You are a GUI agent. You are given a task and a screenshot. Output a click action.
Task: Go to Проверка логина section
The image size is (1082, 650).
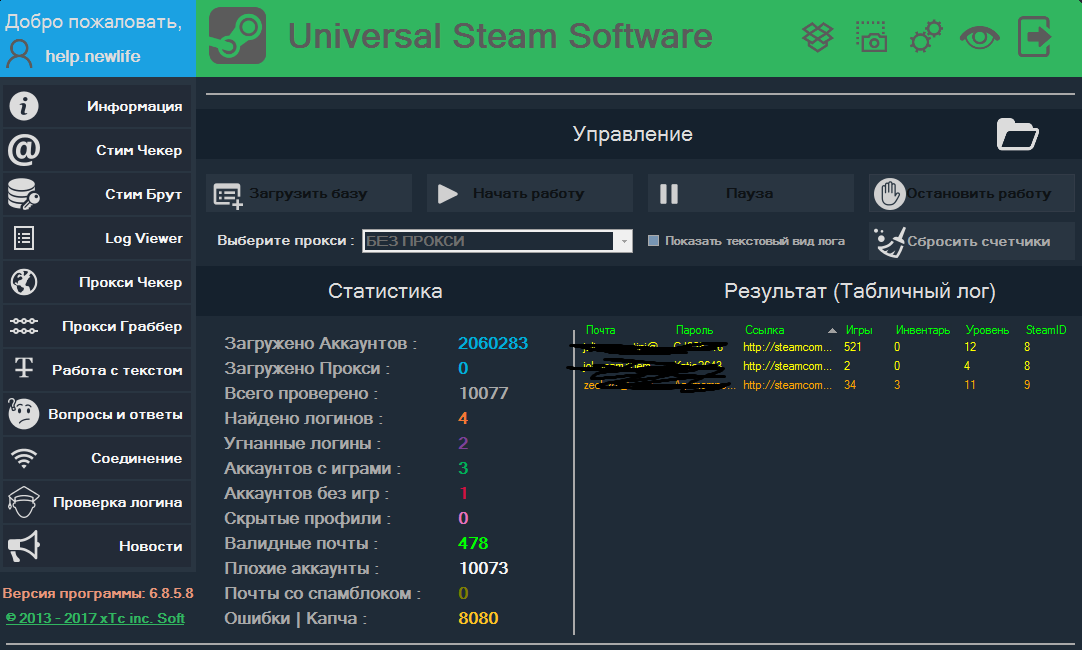97,502
